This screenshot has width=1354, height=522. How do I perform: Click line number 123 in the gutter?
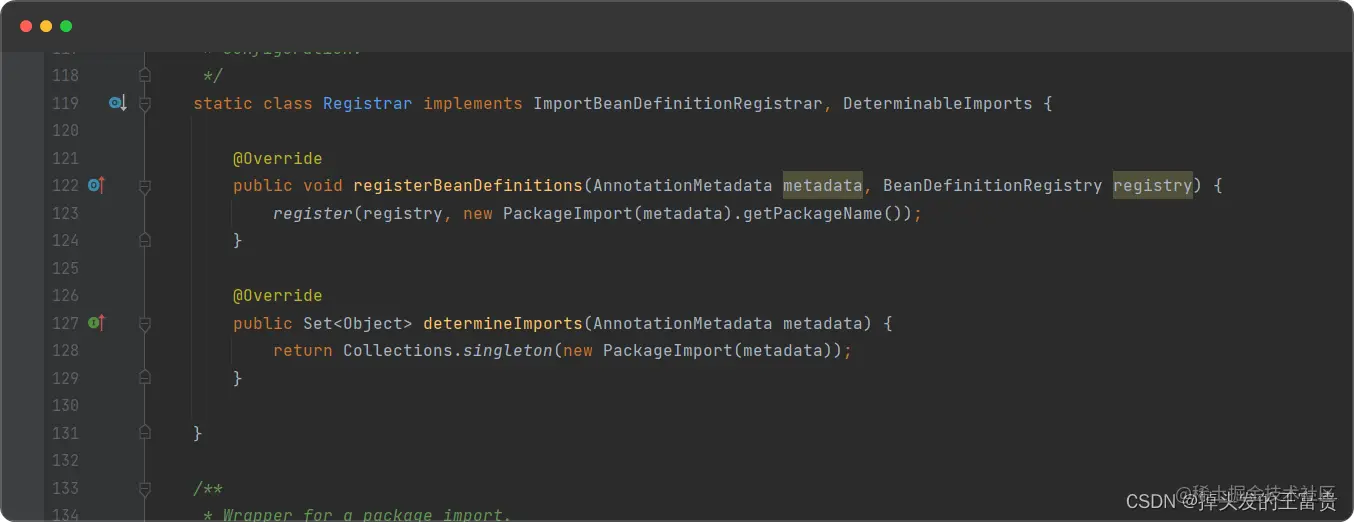coord(65,213)
